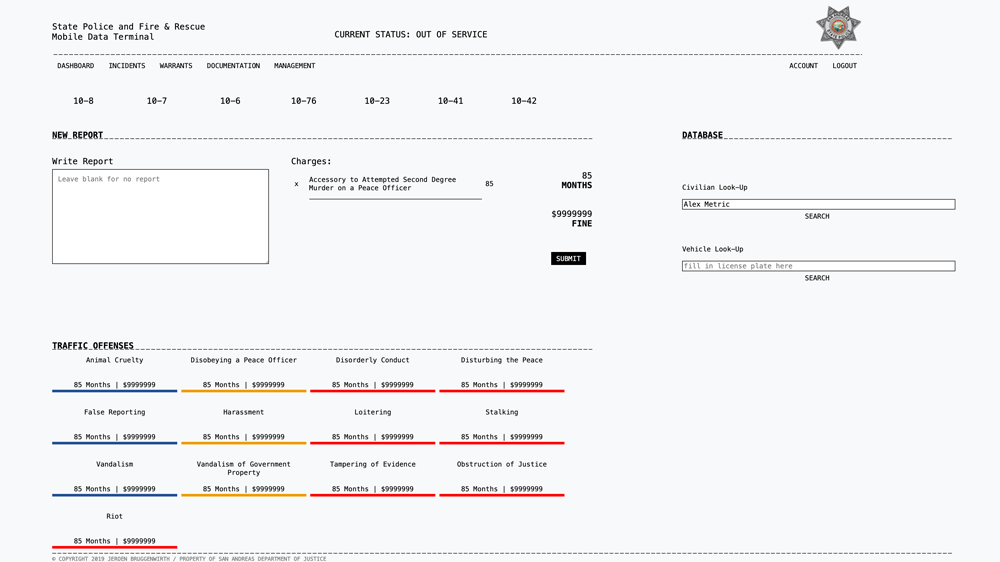
Task: Go to the Warrants page
Action: coord(175,66)
